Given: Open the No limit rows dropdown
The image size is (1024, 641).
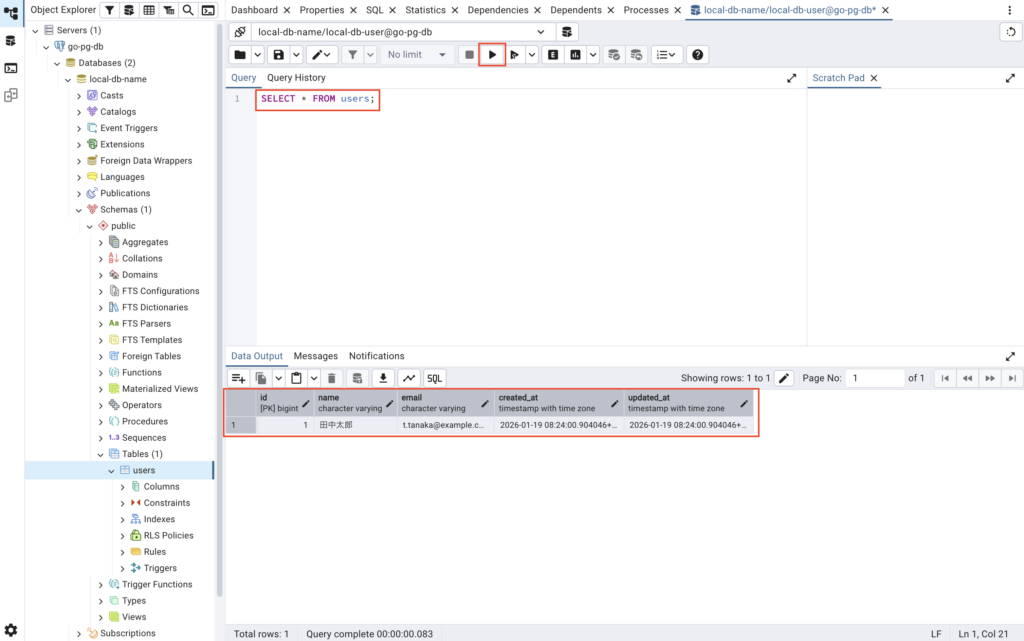Looking at the screenshot, I should [417, 55].
